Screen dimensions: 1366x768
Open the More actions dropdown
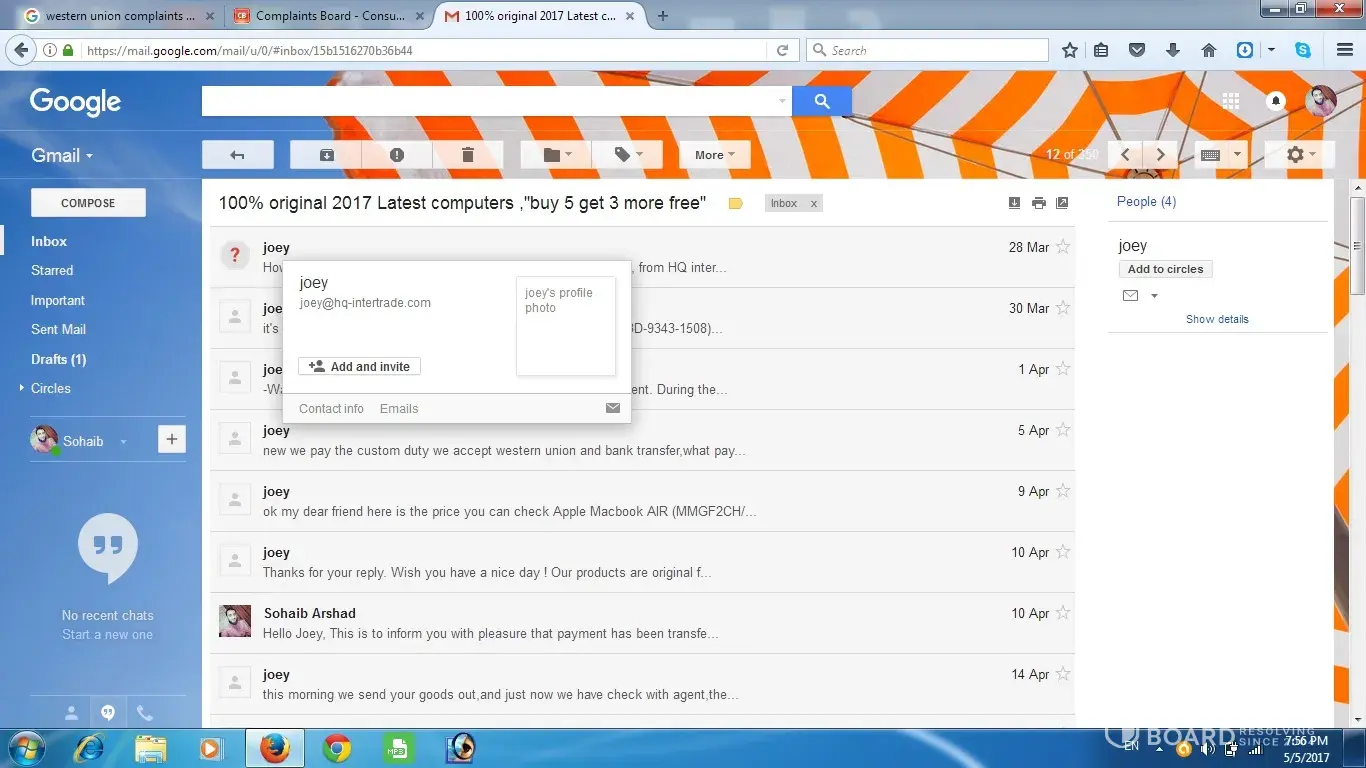715,155
